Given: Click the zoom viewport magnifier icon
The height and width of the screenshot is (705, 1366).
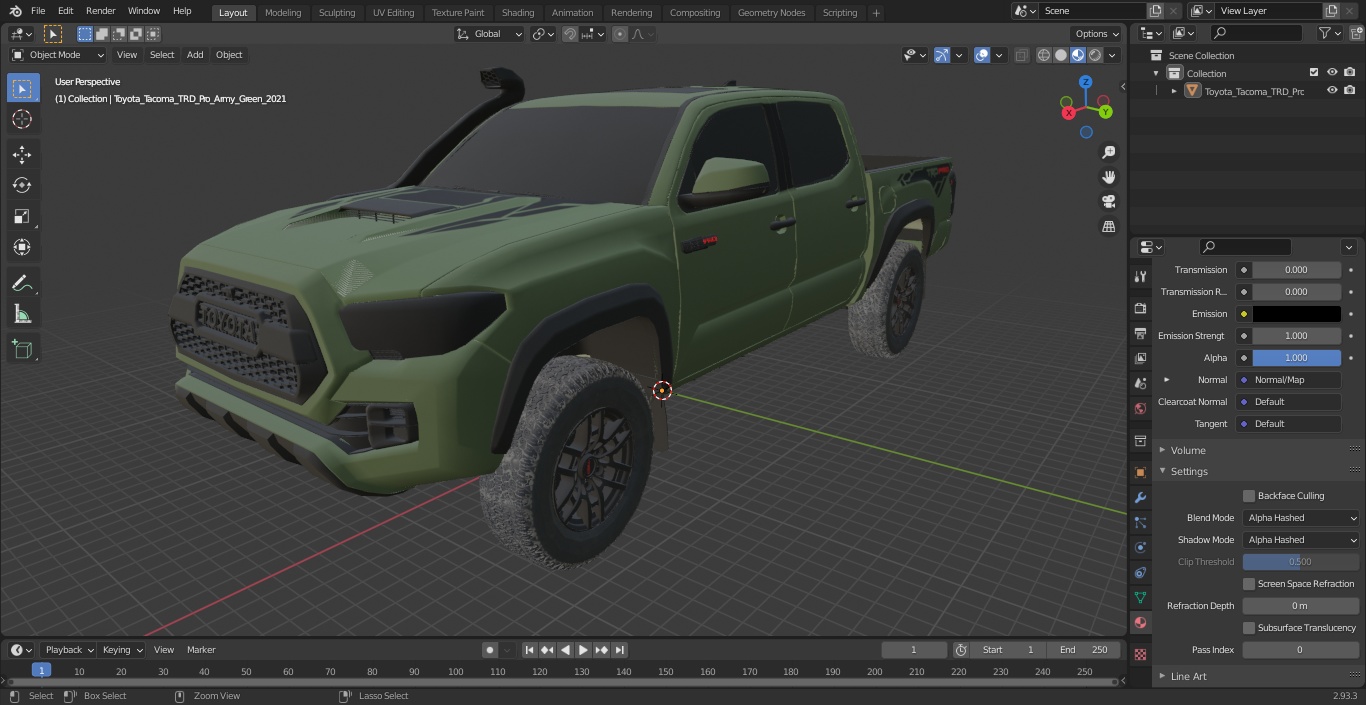Looking at the screenshot, I should [x=1108, y=152].
